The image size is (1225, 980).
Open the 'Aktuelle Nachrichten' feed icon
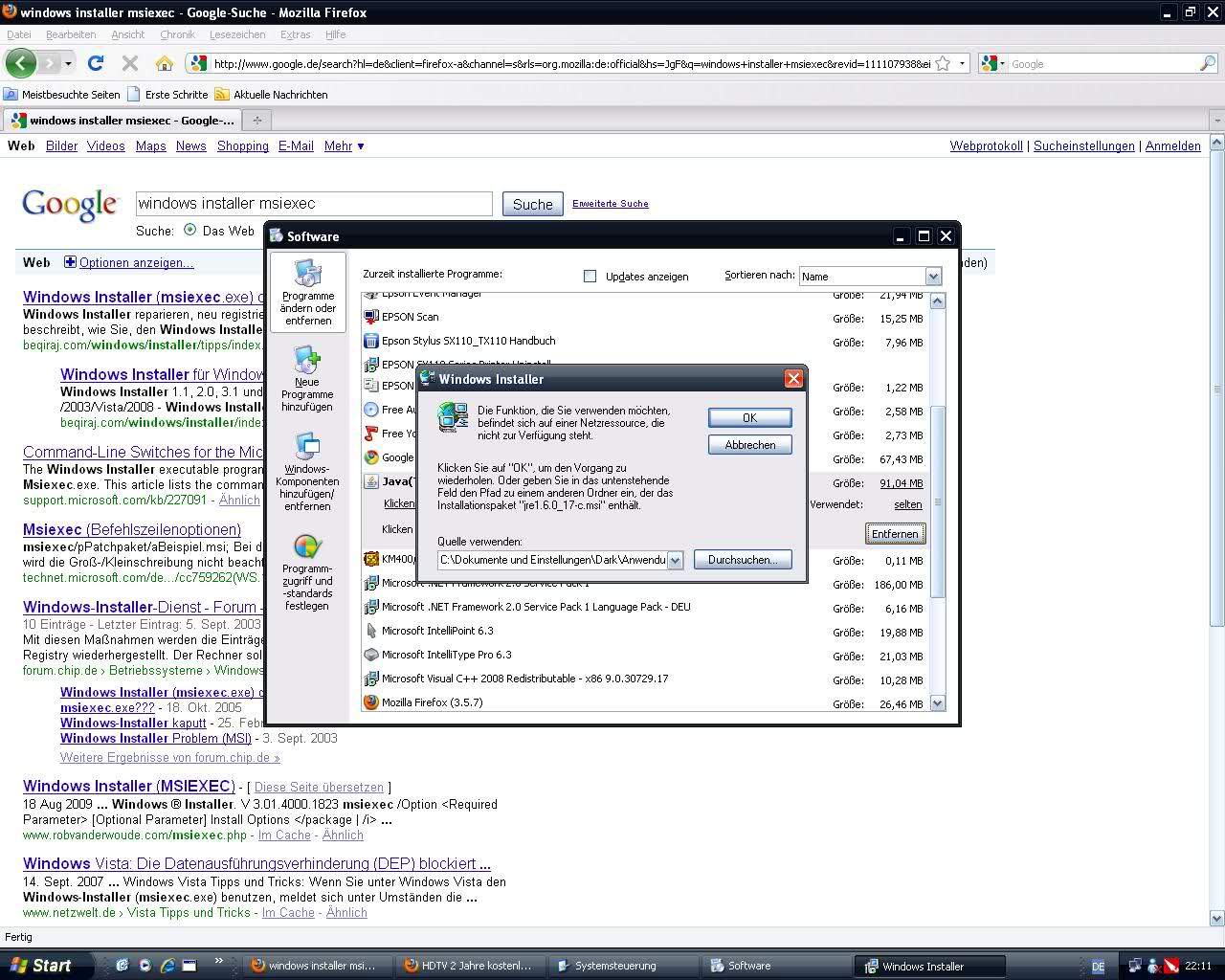click(222, 94)
